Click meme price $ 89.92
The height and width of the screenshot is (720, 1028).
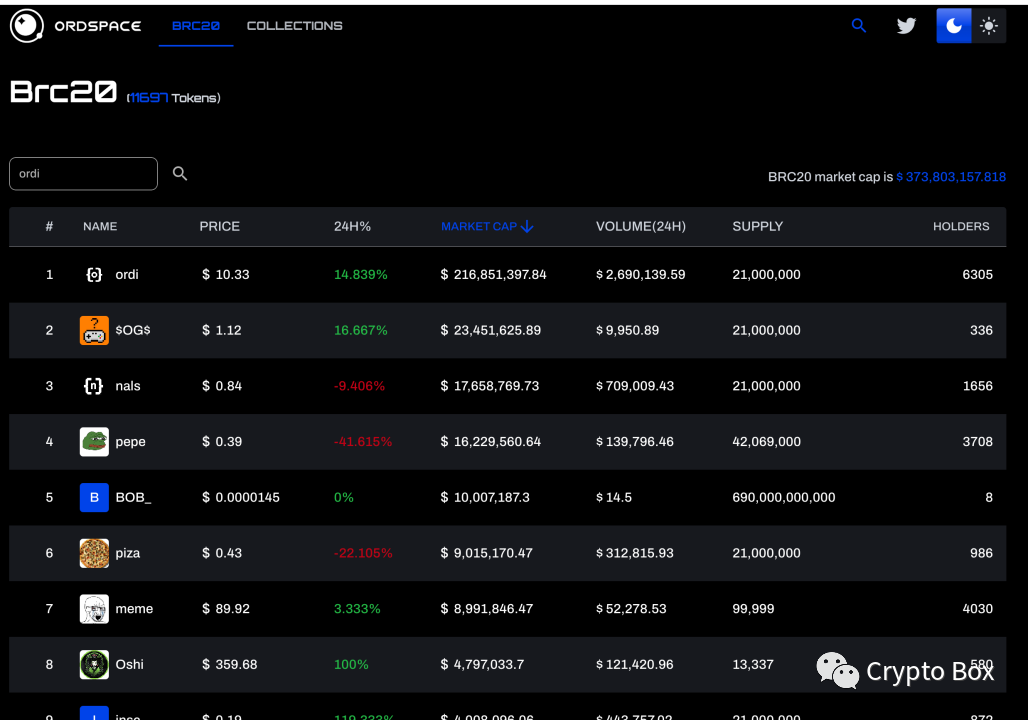(226, 609)
